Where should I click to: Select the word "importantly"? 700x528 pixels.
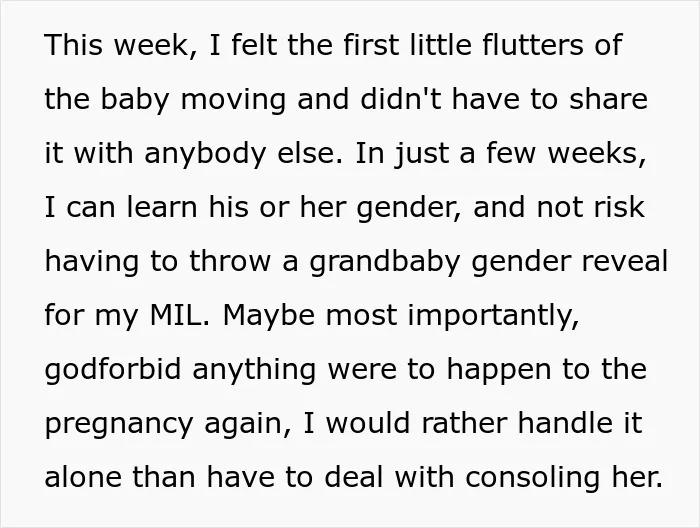(x=491, y=317)
